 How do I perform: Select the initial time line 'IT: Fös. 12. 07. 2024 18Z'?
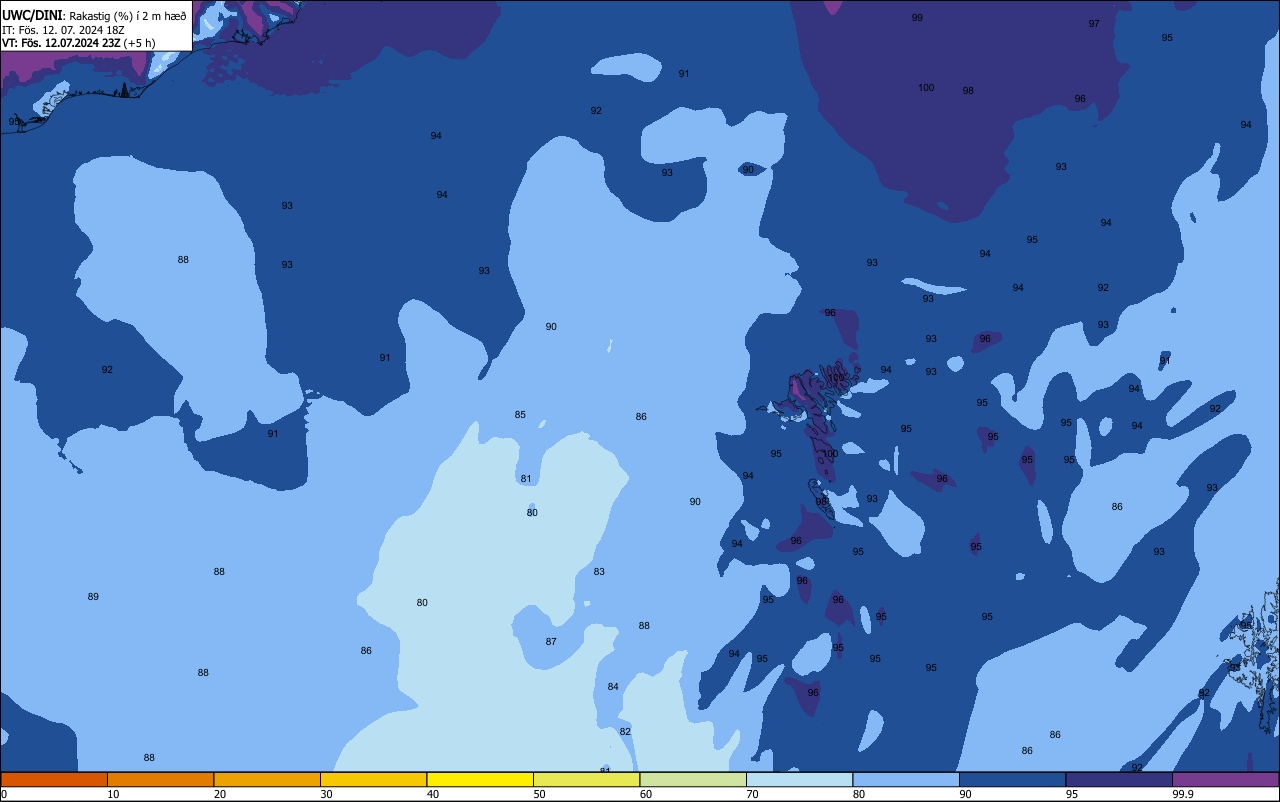tap(63, 29)
